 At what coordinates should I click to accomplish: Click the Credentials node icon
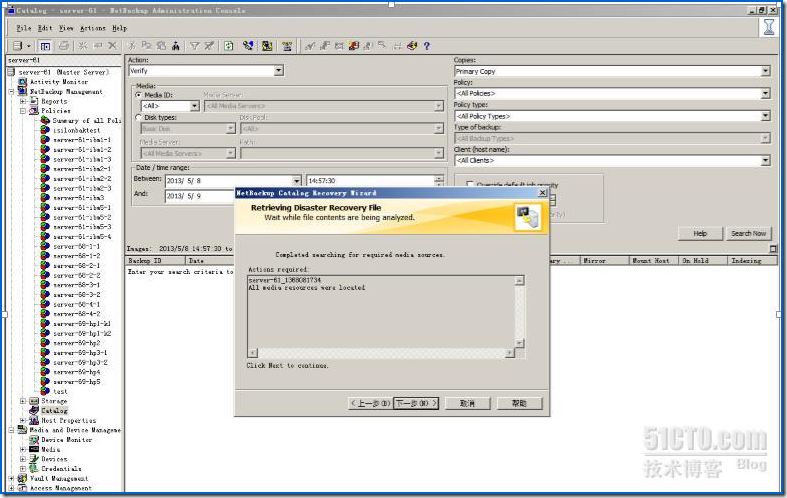pos(34,468)
